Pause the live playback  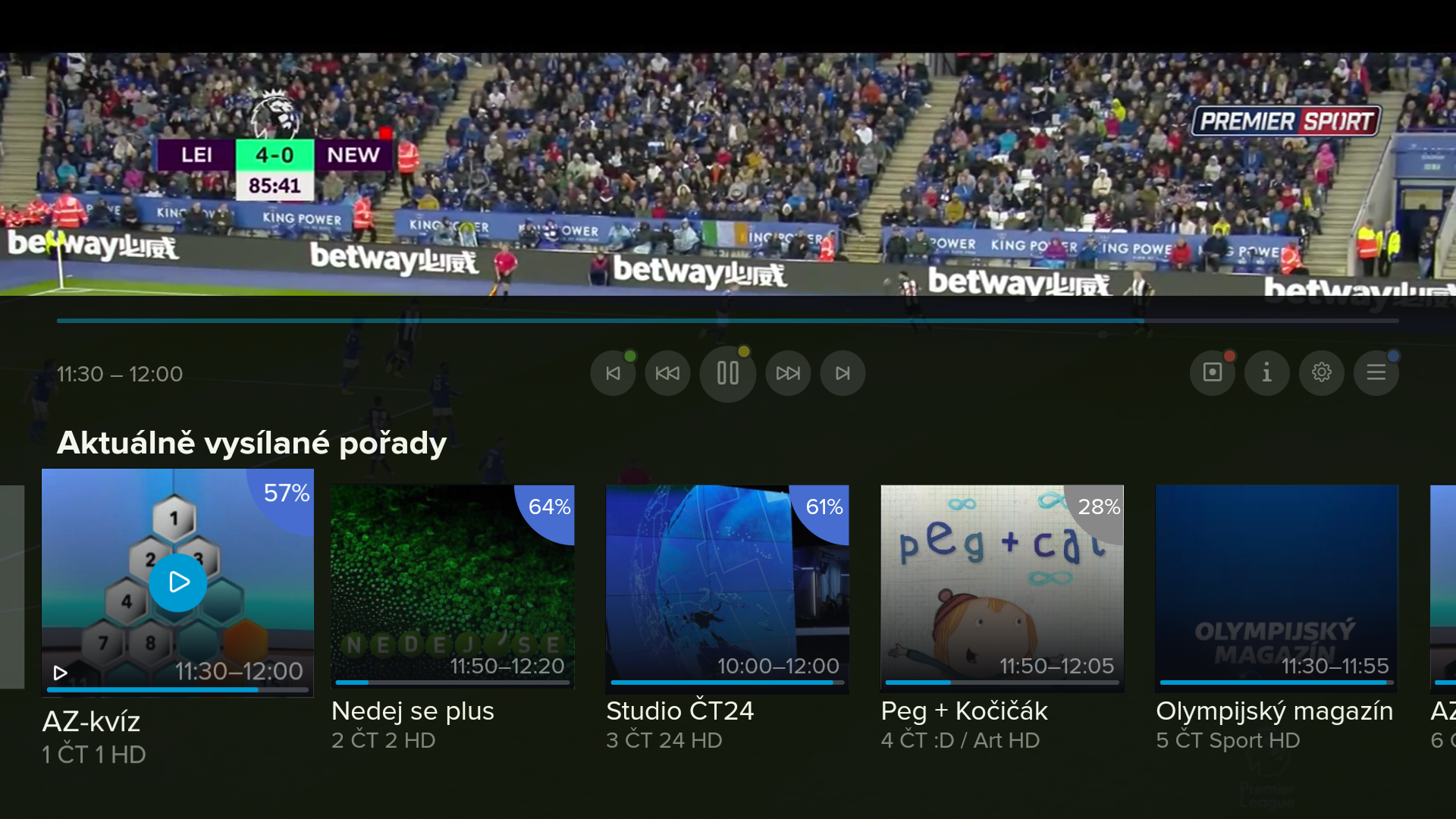pos(727,373)
